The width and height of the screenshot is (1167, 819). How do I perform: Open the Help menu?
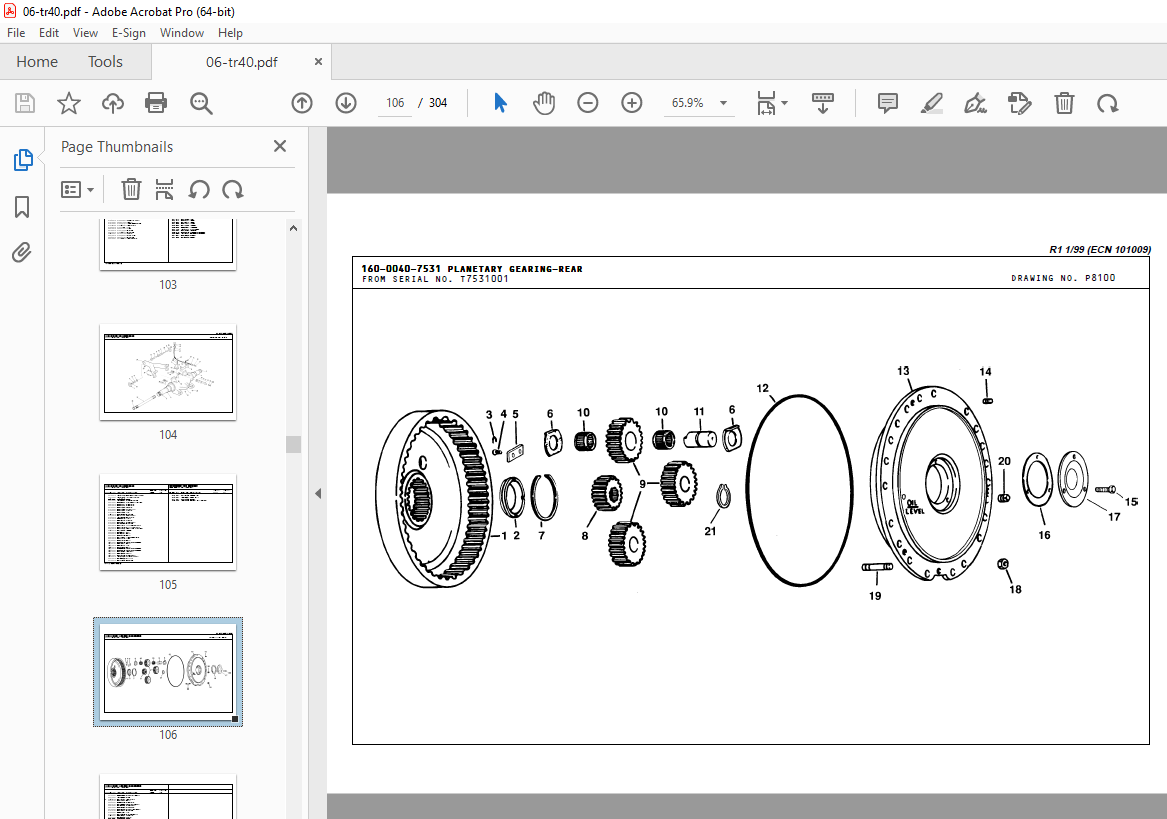coord(230,33)
